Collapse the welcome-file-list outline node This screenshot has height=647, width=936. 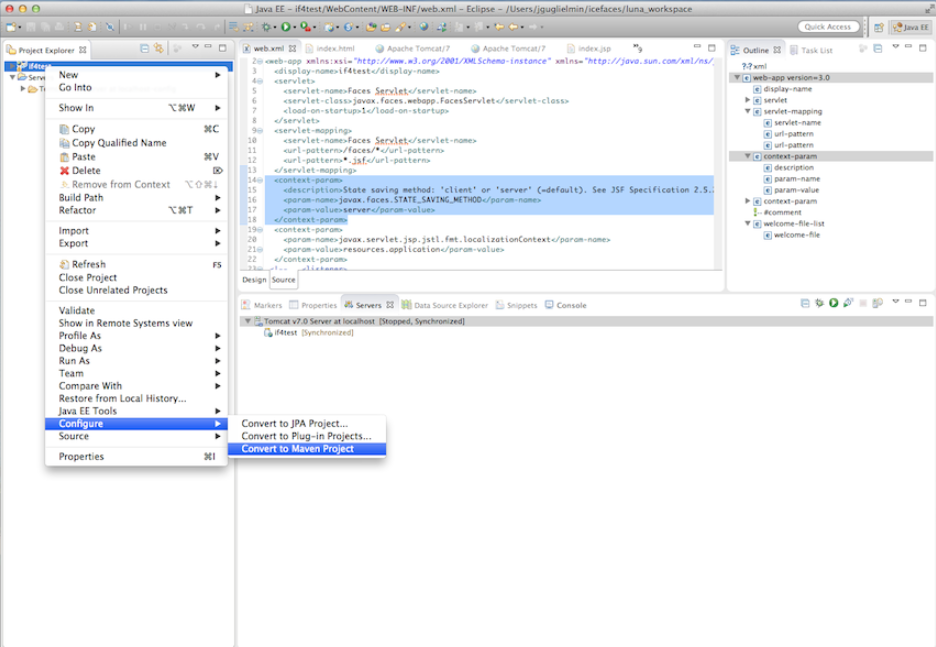tap(747, 224)
